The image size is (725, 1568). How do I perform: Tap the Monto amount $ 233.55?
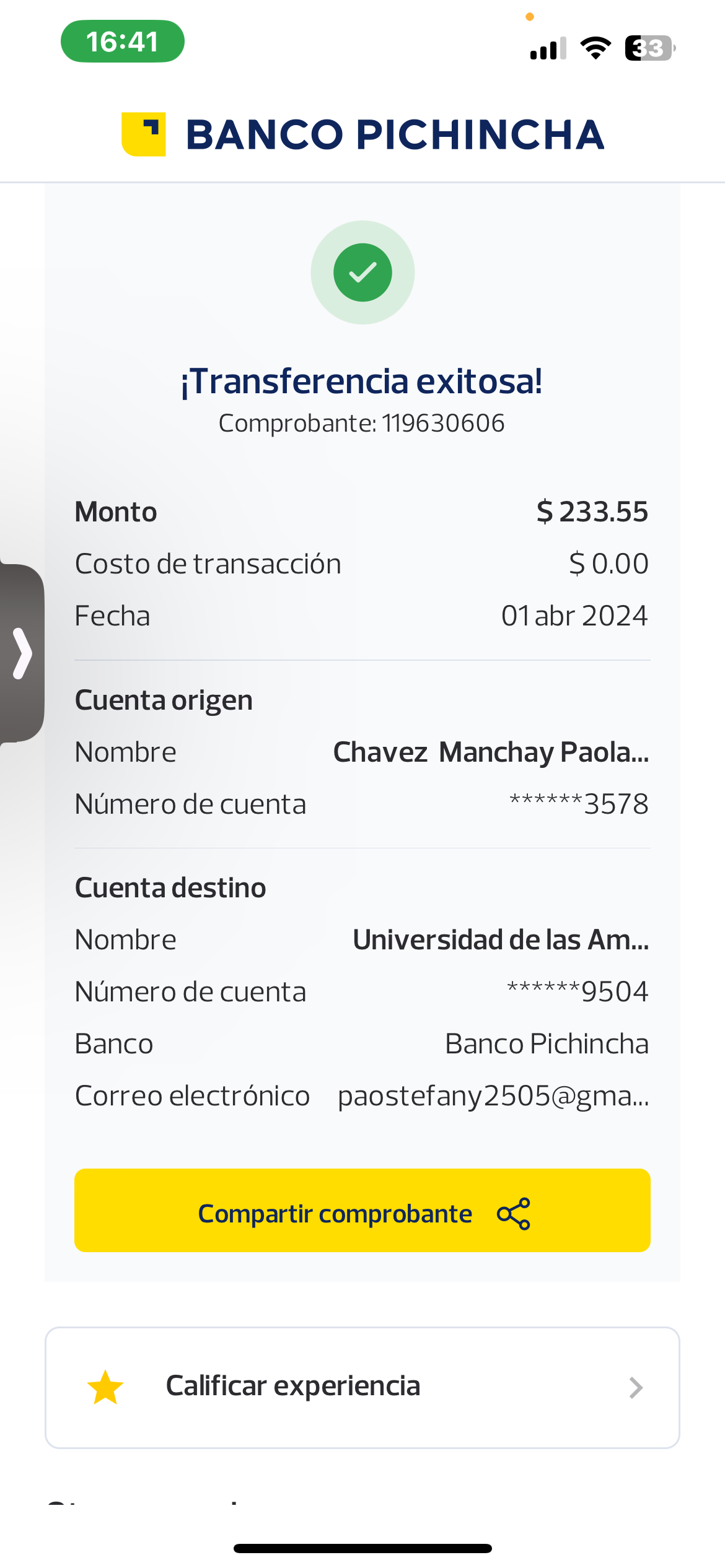pos(592,512)
